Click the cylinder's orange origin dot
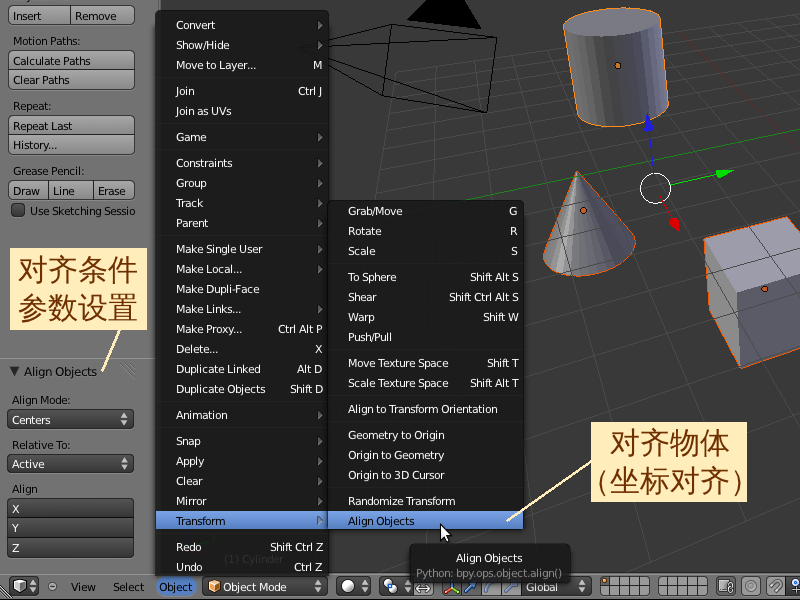The width and height of the screenshot is (800, 600). pyautogui.click(x=617, y=65)
